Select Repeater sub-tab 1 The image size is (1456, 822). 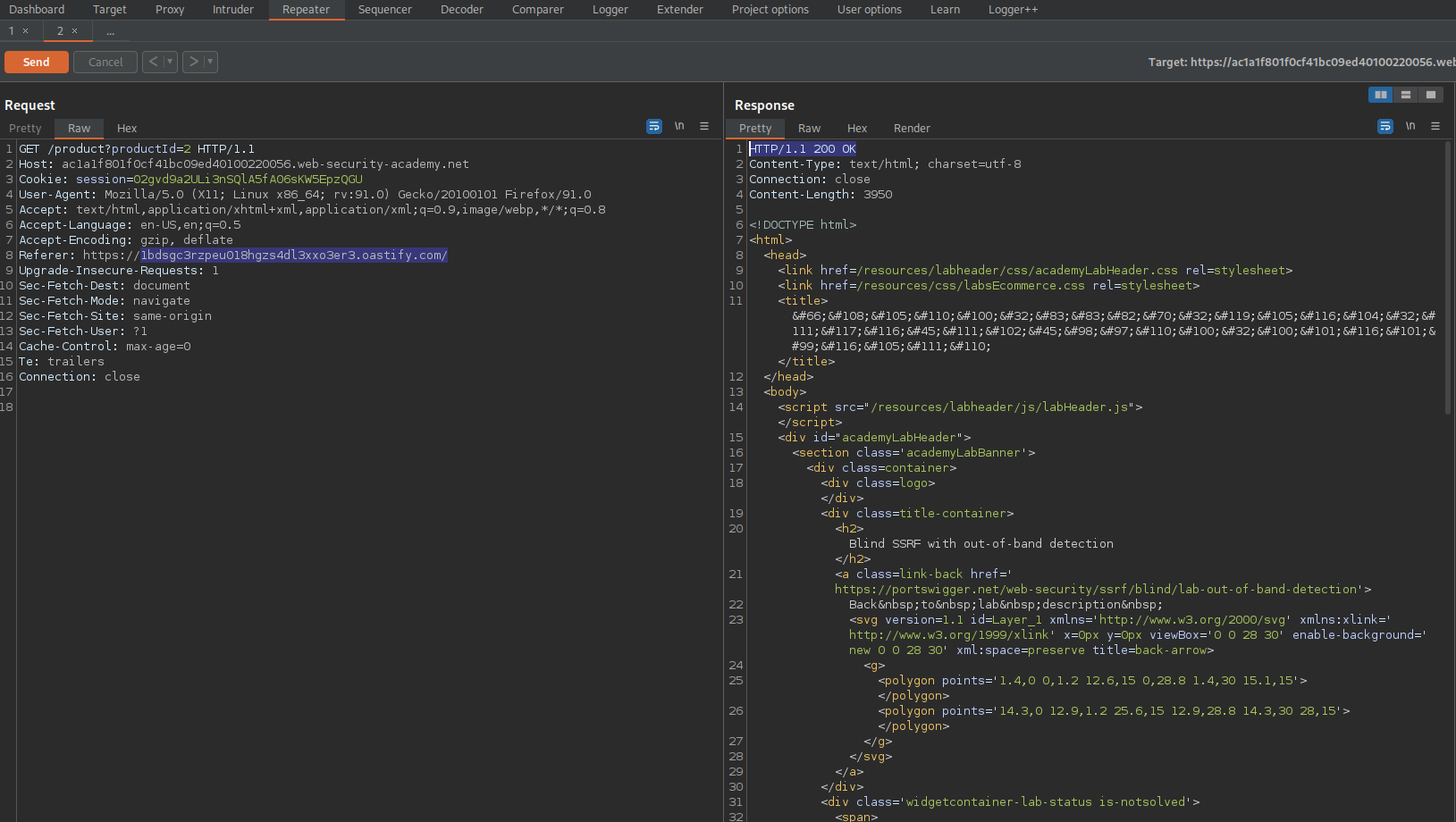coord(12,31)
